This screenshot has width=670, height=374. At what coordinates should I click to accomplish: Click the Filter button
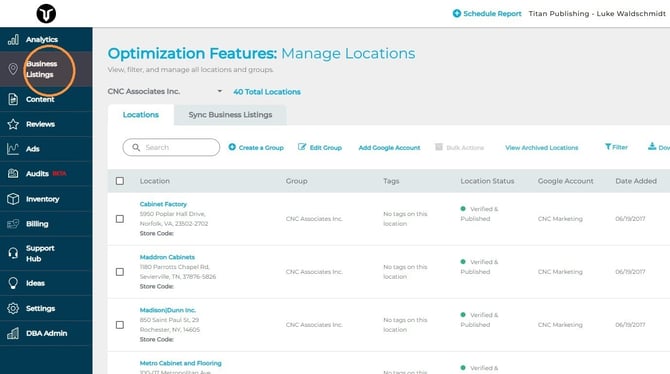pos(616,147)
